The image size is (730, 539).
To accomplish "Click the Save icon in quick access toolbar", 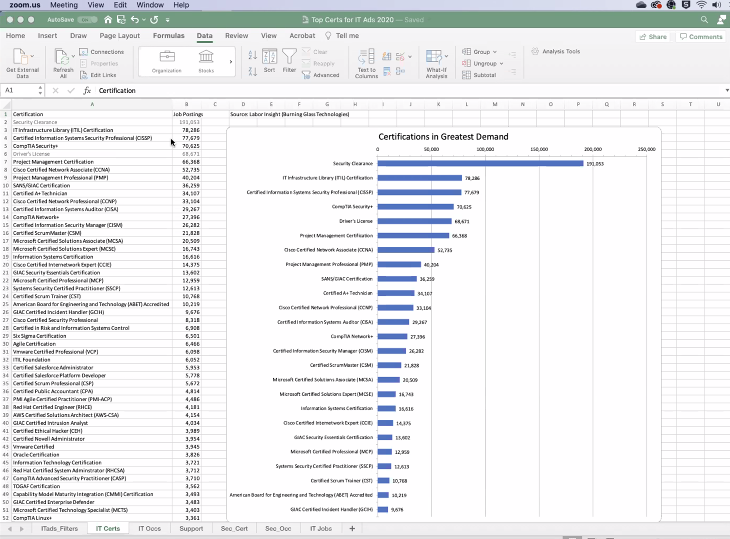I will tap(121, 20).
